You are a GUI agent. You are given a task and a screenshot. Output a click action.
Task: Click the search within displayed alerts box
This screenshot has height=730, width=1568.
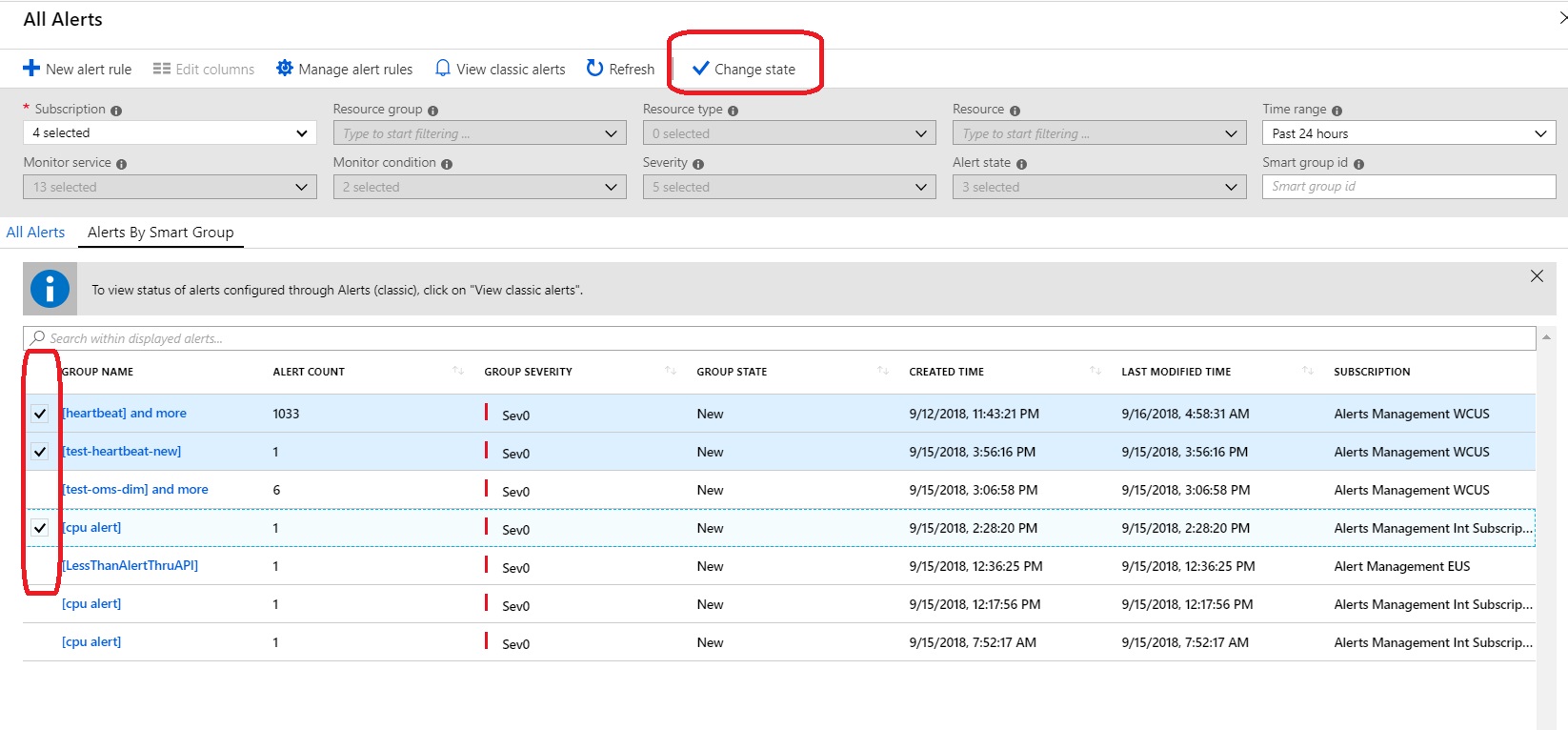(779, 338)
